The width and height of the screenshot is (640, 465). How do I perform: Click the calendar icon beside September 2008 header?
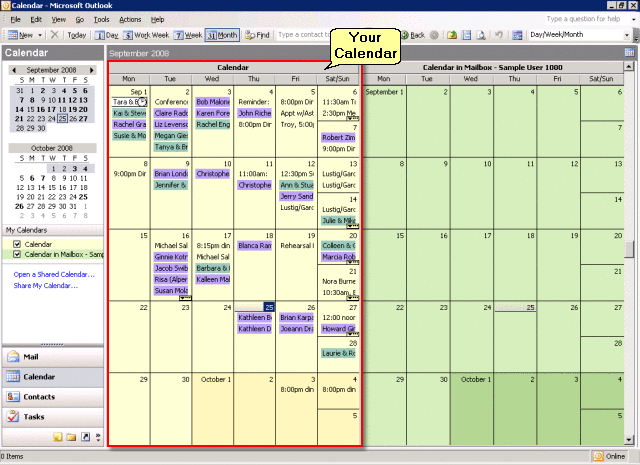(x=629, y=53)
